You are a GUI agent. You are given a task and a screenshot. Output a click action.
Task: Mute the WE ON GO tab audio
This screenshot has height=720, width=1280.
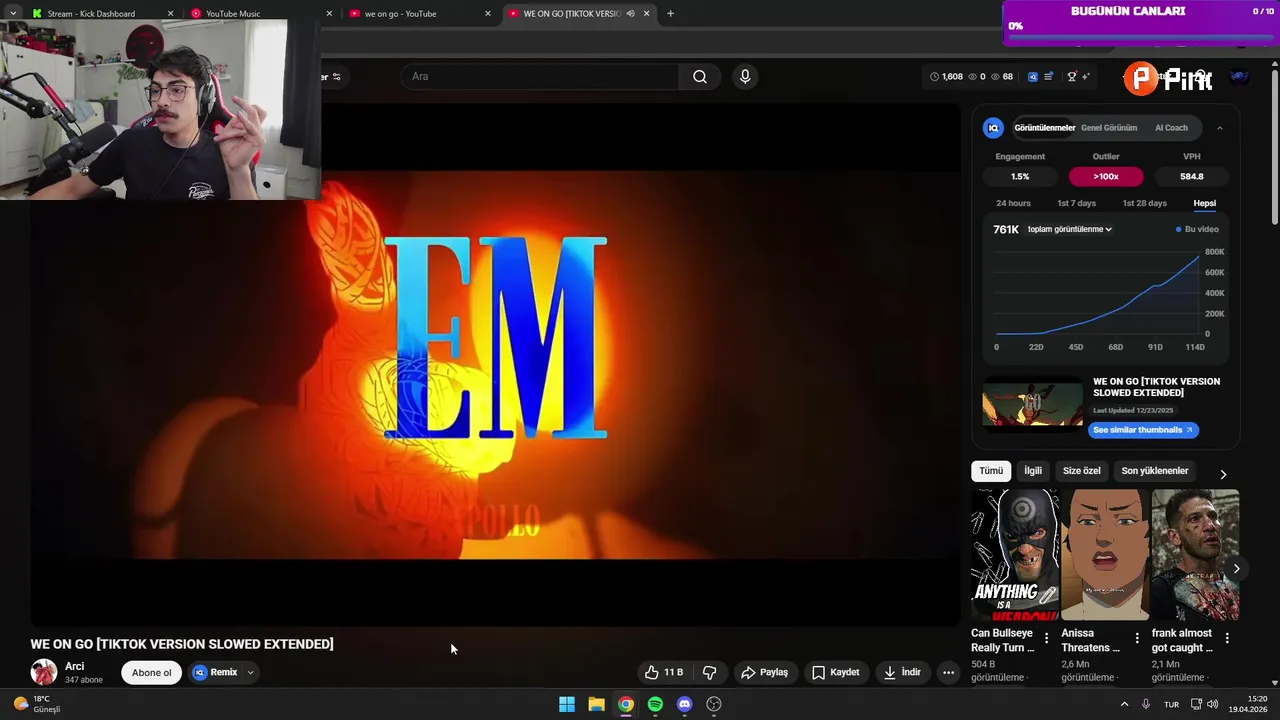pos(630,14)
